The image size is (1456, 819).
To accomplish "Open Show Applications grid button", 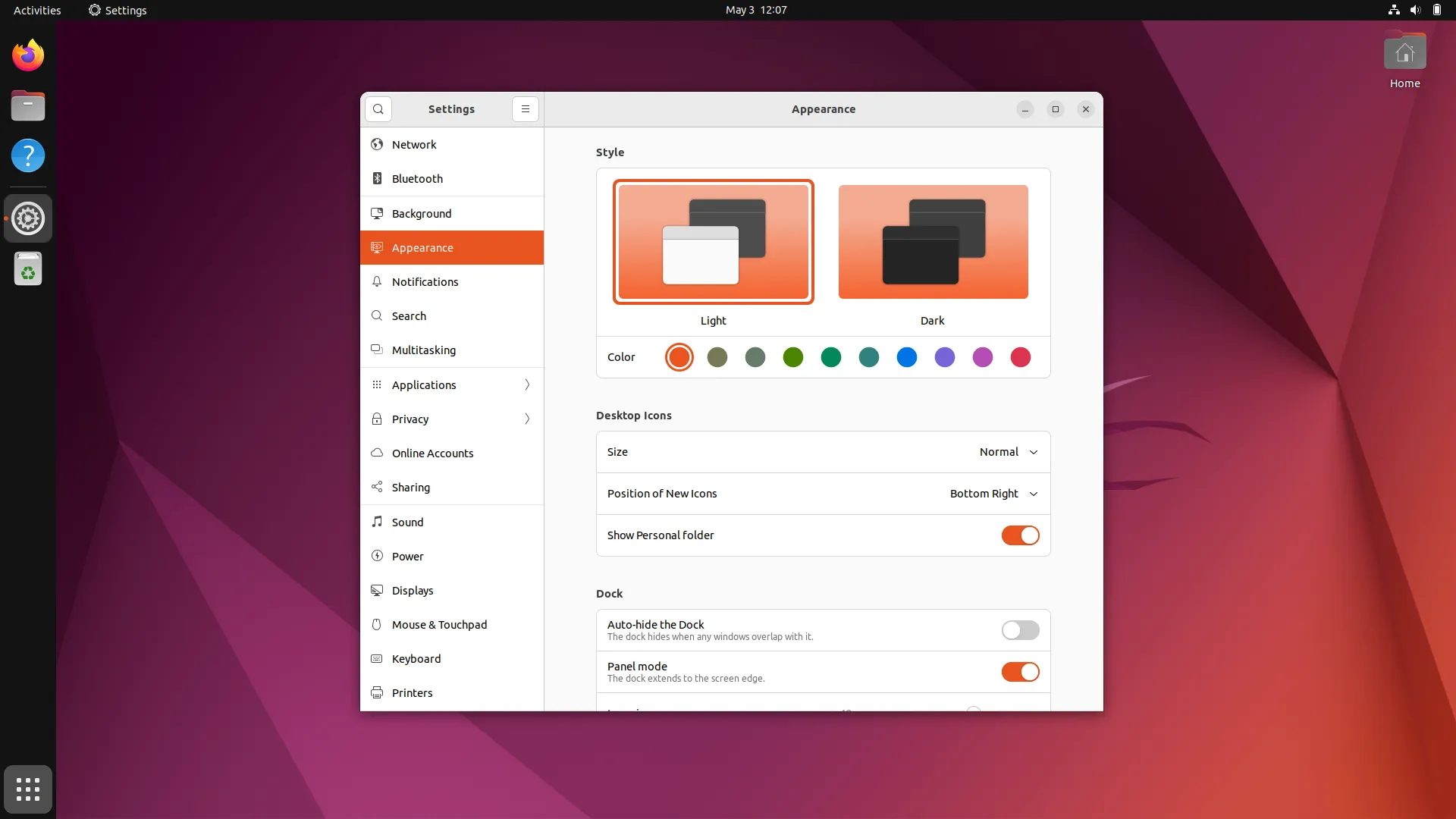I will point(28,789).
